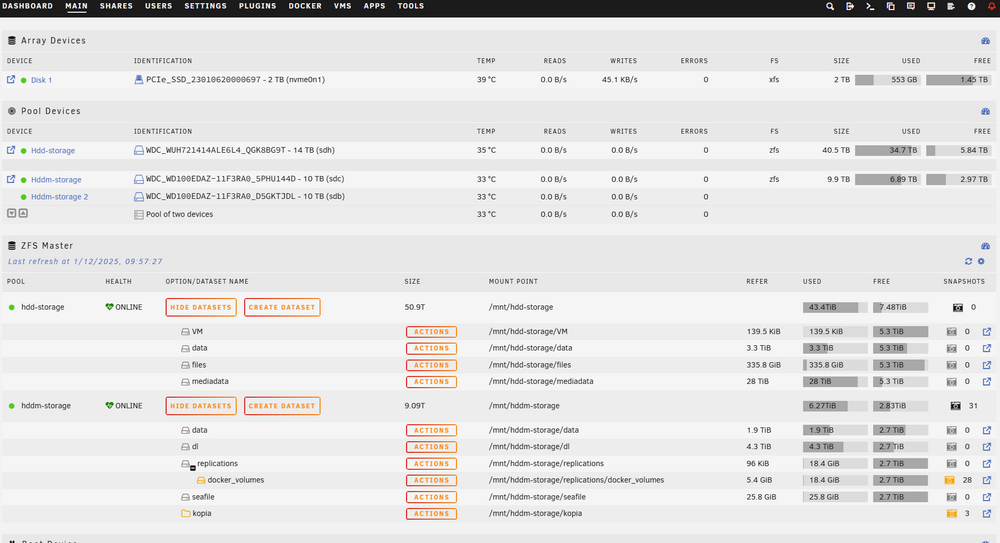
Task: Open ACTIONS menu for kopia
Action: (431, 514)
